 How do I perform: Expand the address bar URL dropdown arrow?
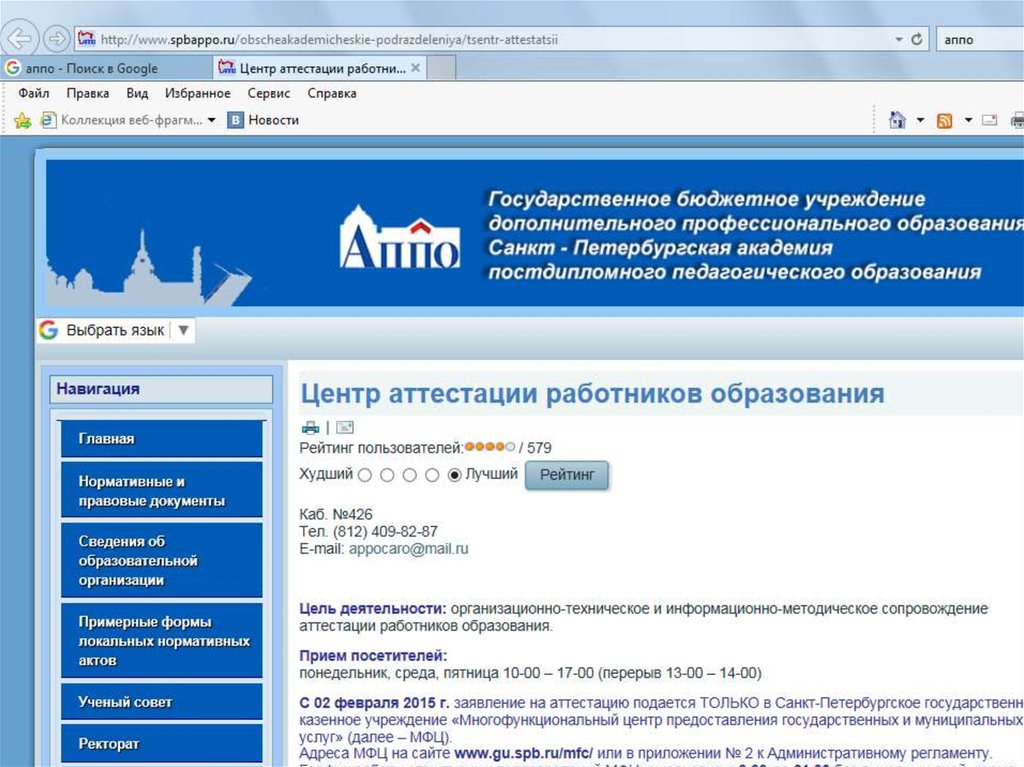pyautogui.click(x=896, y=40)
